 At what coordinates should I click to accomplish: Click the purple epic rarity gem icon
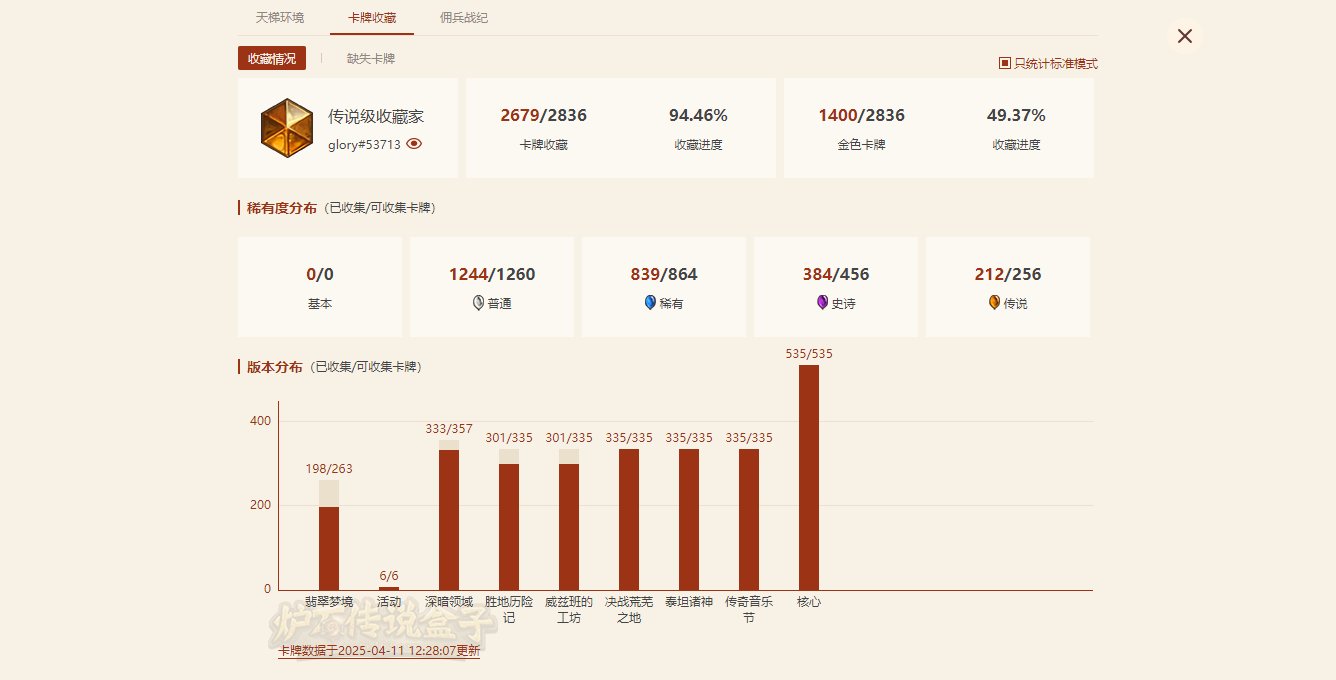(822, 302)
